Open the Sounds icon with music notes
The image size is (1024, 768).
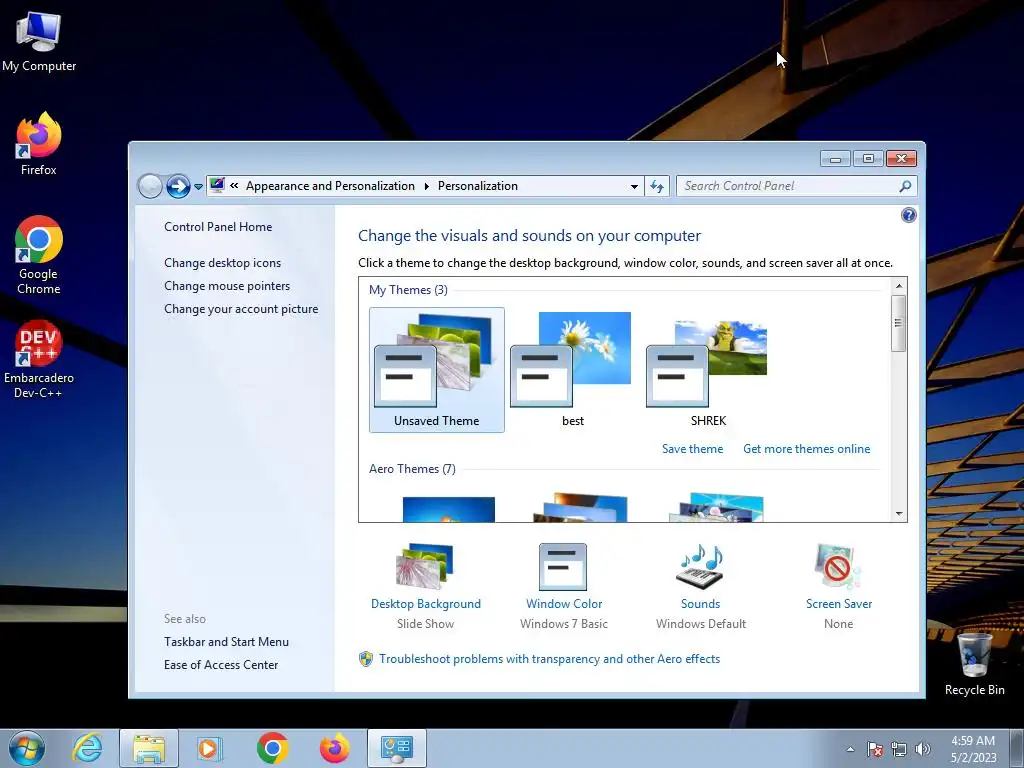tap(700, 566)
